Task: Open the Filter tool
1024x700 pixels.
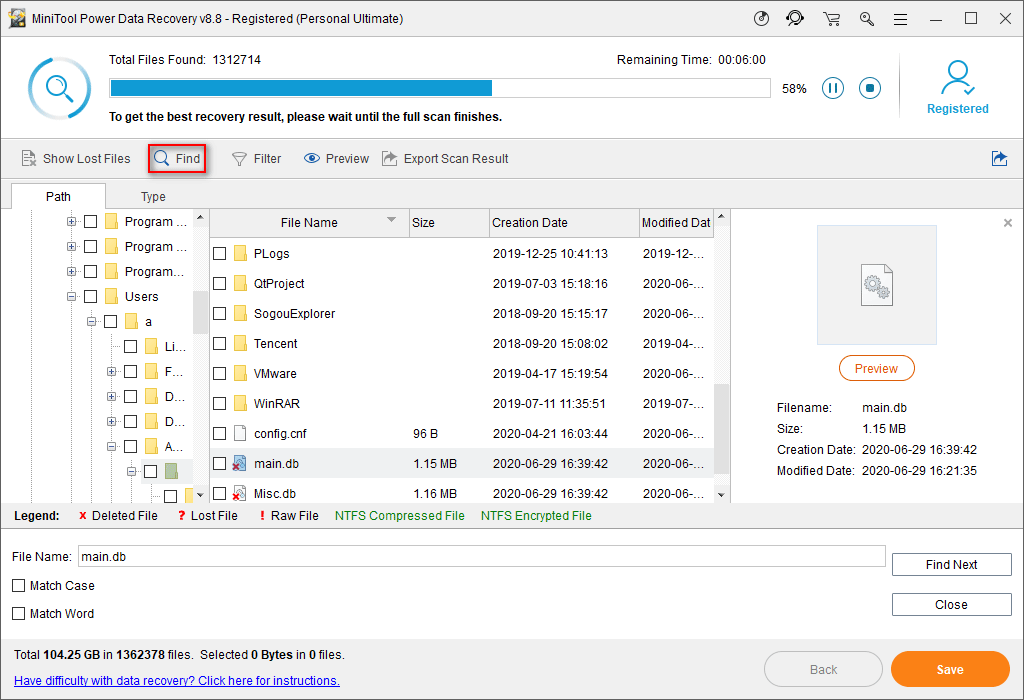Action: [x=257, y=159]
